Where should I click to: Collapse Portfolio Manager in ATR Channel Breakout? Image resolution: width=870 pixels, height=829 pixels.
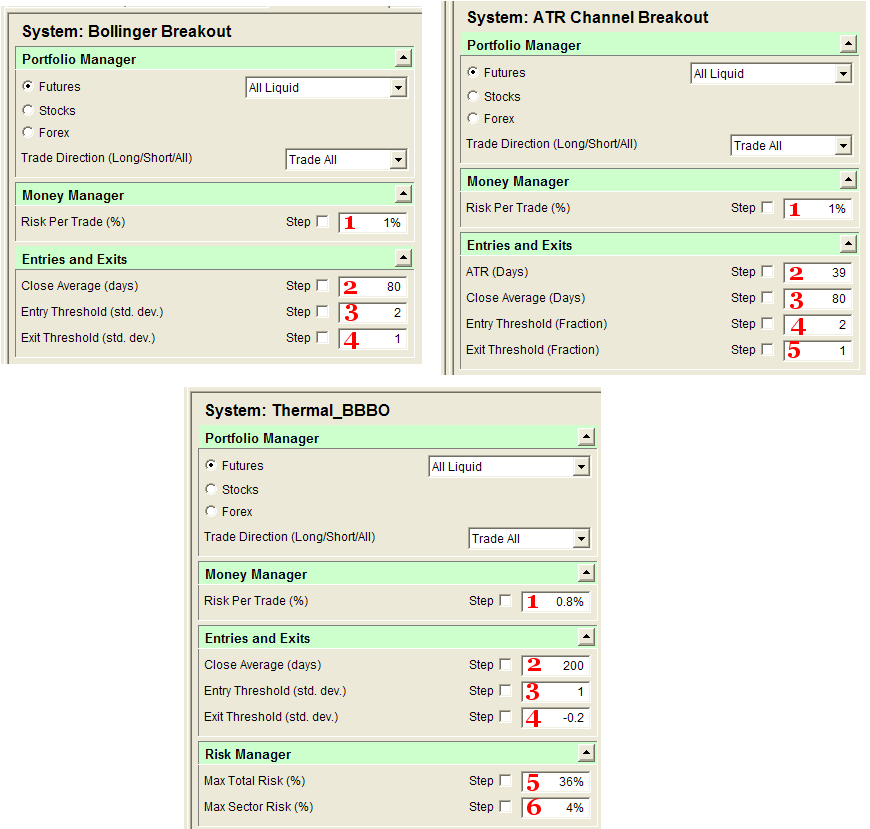tap(850, 44)
